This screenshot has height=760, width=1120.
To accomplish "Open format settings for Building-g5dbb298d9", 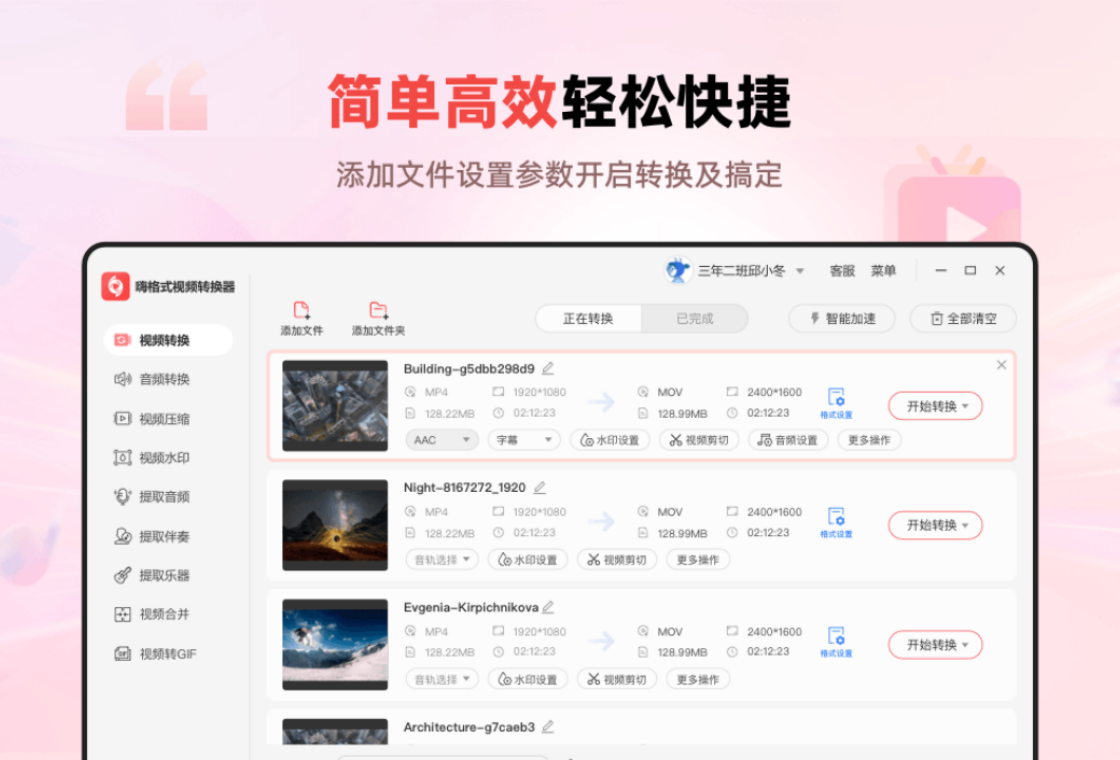I will (x=836, y=402).
